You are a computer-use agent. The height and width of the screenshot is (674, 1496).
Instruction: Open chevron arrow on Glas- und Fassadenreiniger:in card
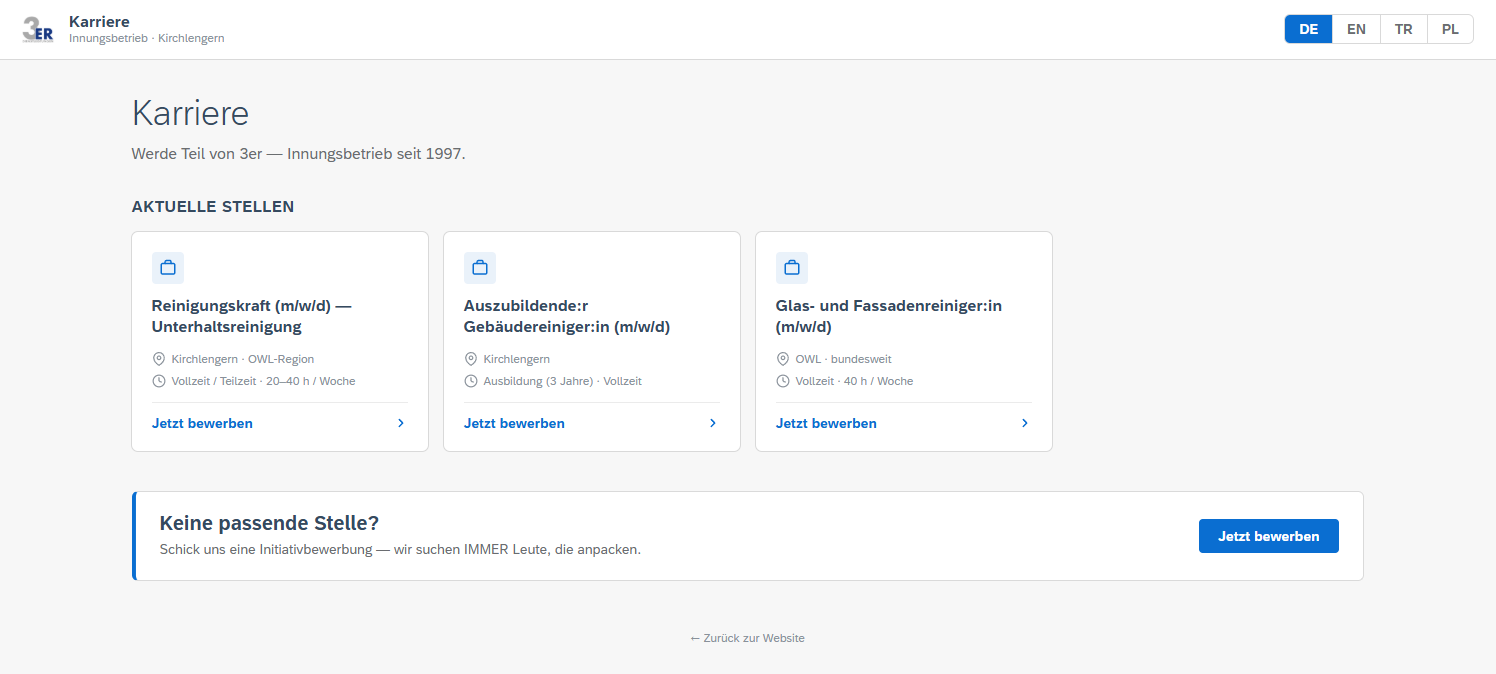(x=1025, y=423)
